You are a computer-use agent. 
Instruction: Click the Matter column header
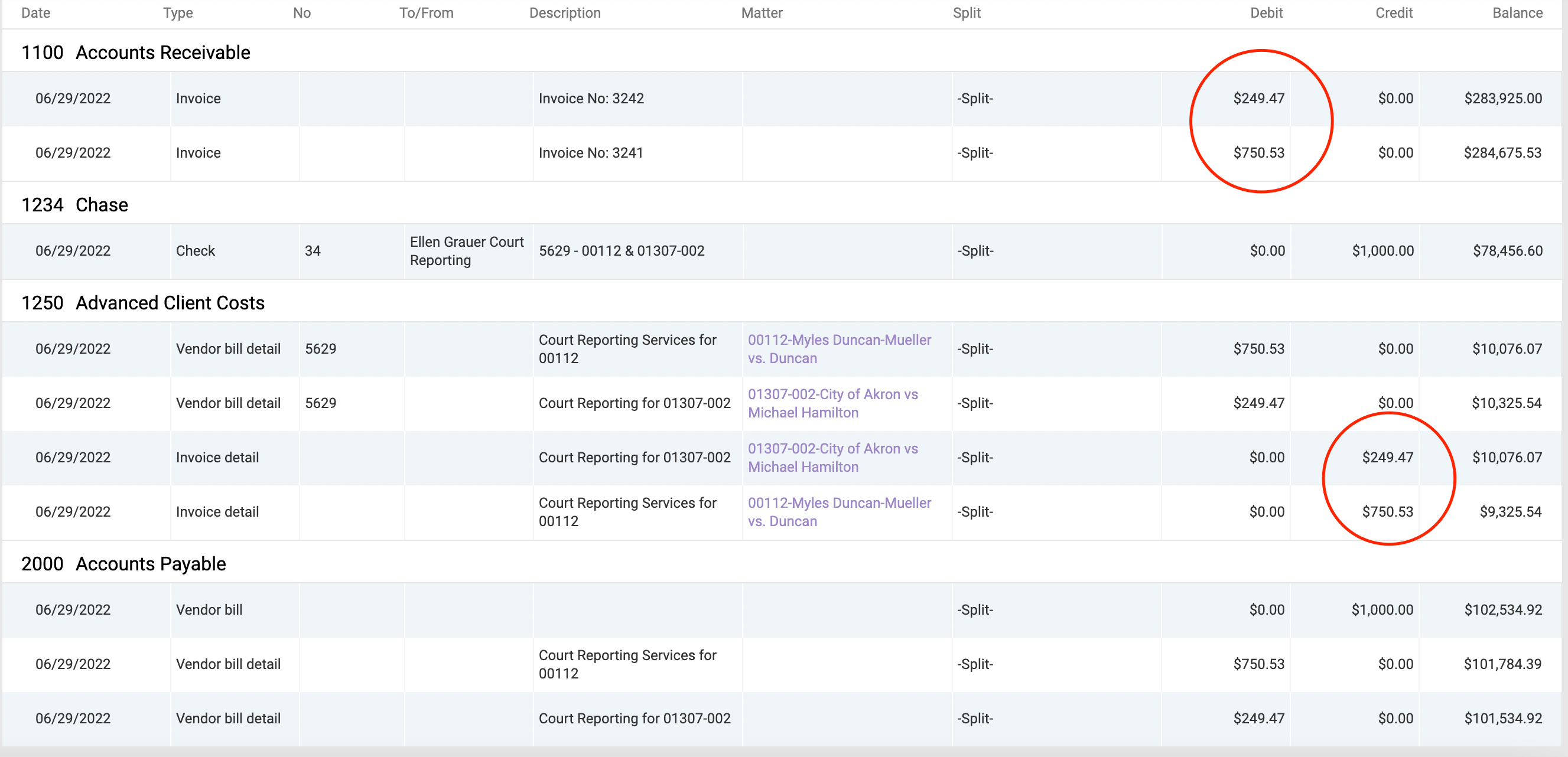tap(762, 12)
